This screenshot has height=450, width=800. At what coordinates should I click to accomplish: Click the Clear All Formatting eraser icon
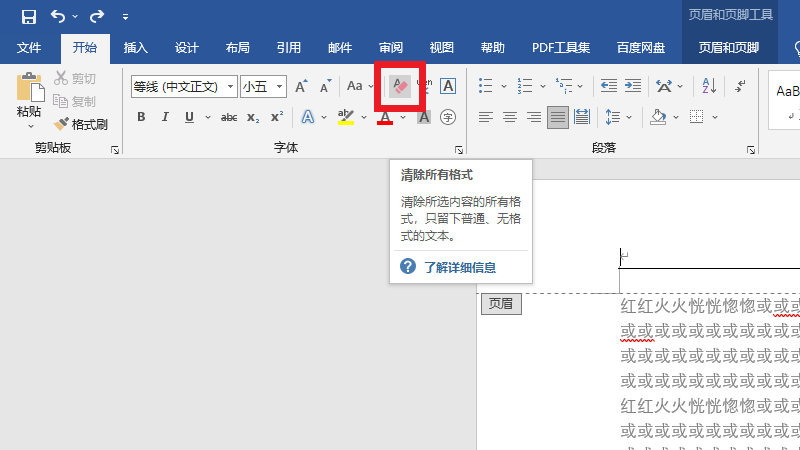(399, 87)
